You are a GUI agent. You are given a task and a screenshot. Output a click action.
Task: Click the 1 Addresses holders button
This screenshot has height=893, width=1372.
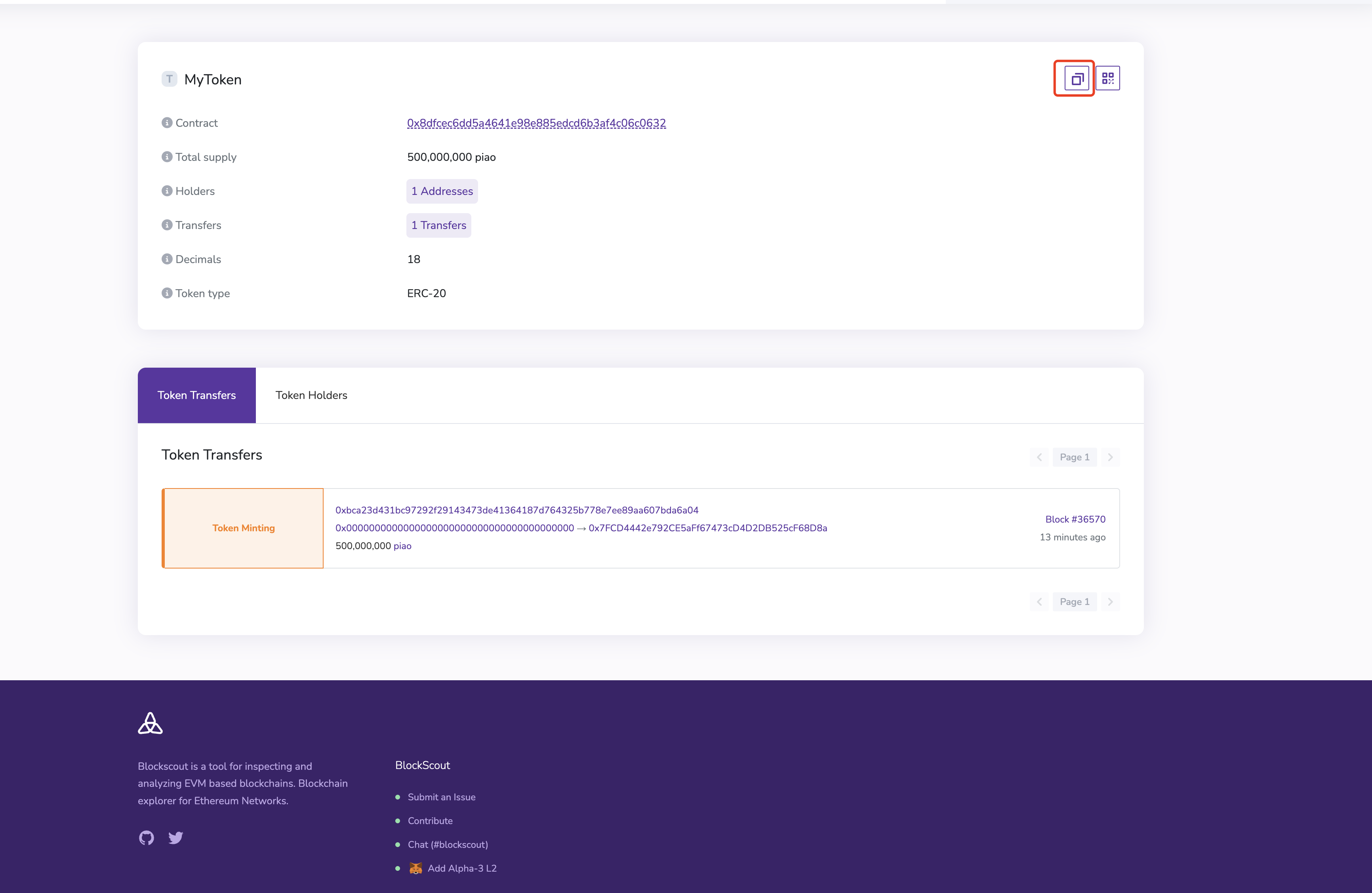[442, 191]
